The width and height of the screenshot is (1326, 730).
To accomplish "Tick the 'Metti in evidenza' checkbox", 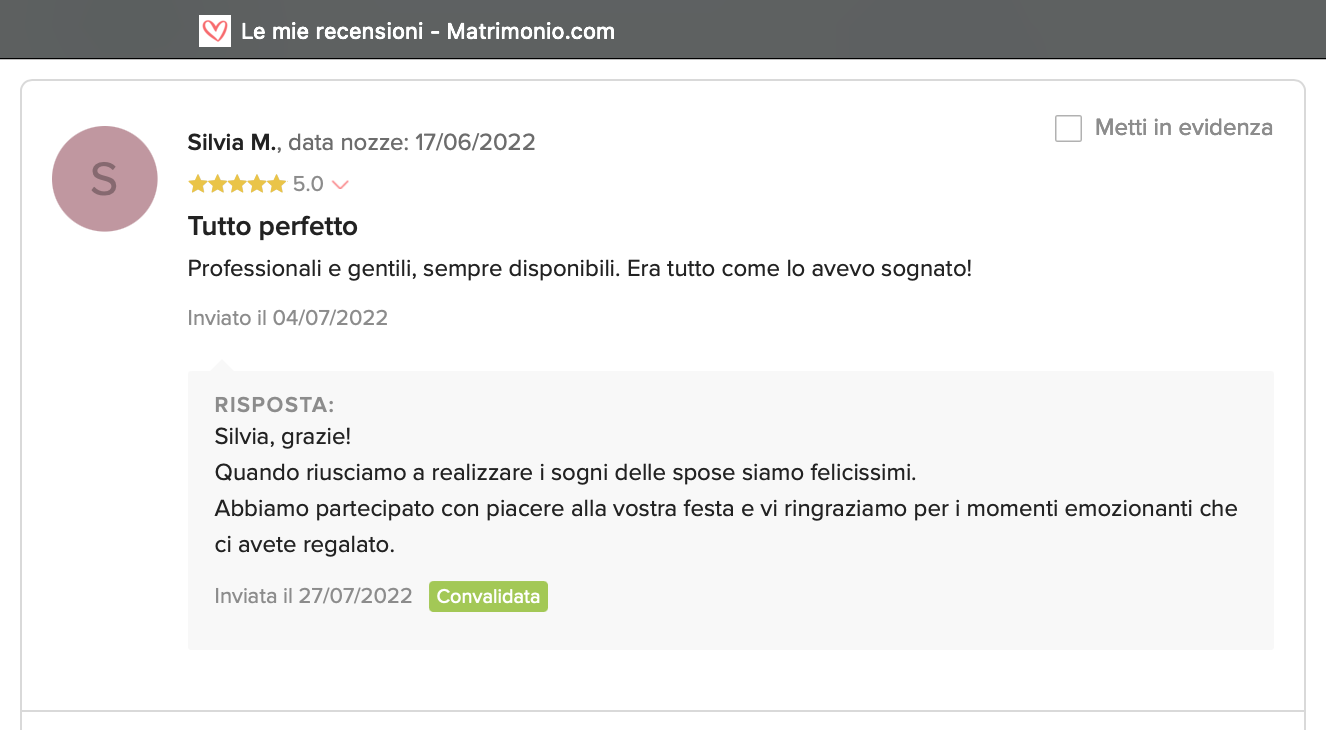I will coord(1068,128).
